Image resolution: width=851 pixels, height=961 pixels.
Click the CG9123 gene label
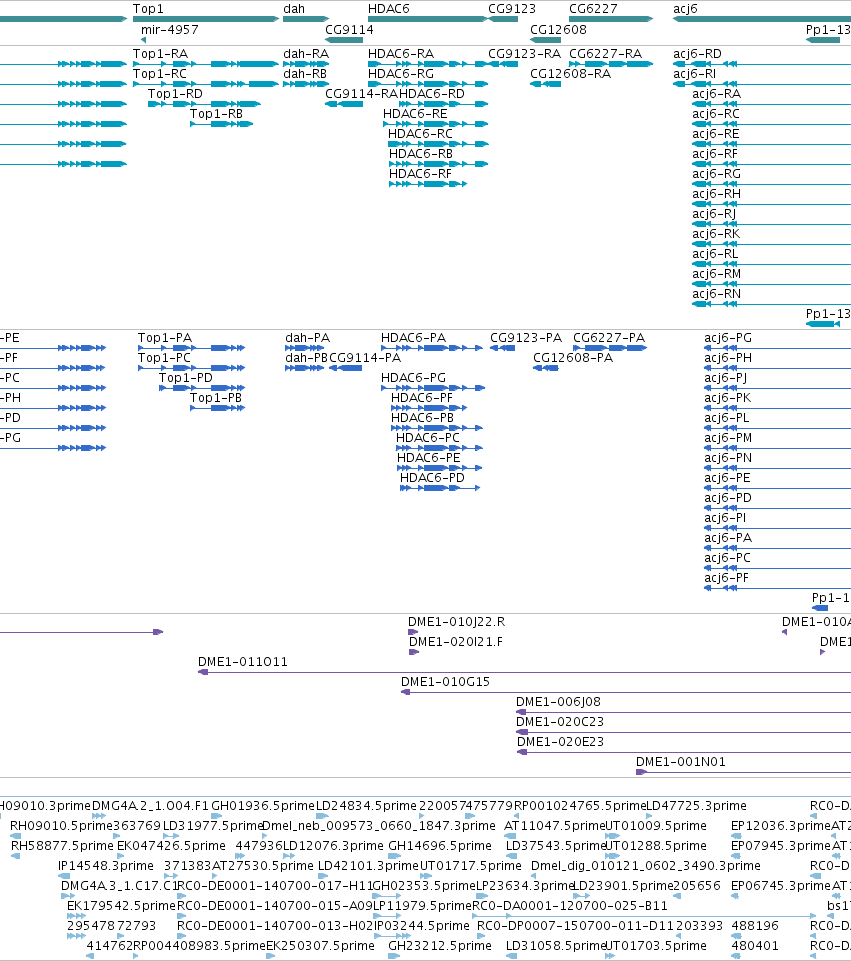click(x=512, y=9)
